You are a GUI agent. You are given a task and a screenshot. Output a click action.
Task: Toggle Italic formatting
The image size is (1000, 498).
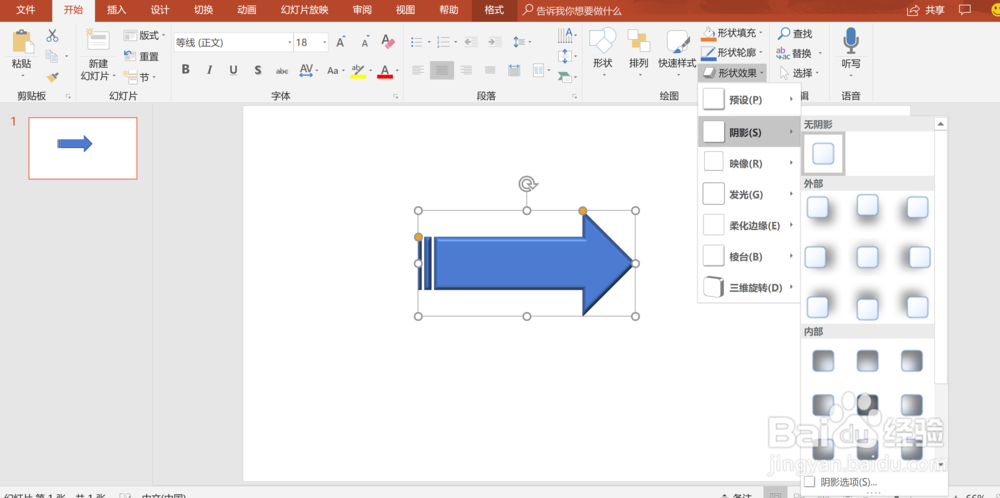pos(209,70)
